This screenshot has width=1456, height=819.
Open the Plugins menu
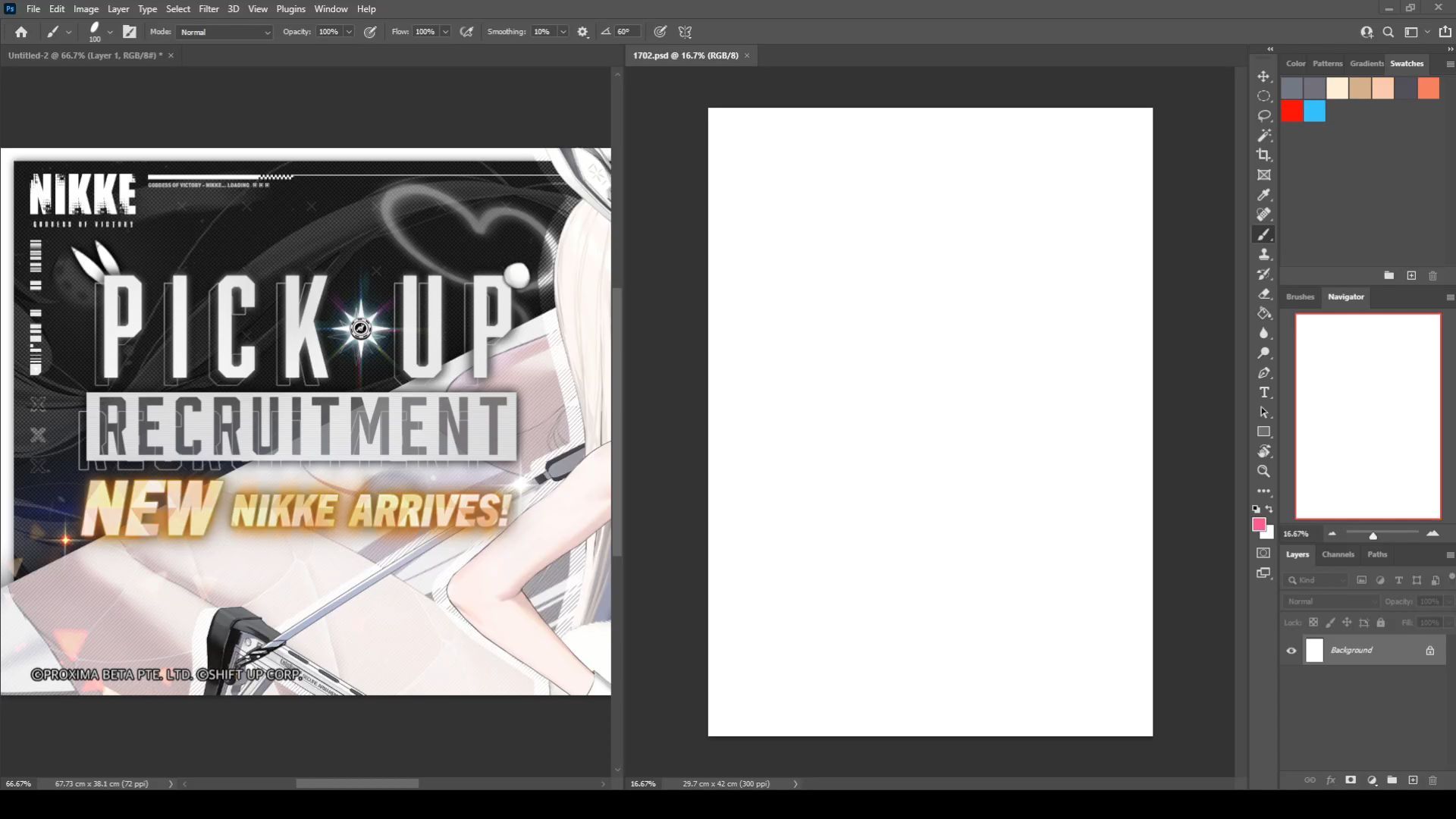[290, 9]
